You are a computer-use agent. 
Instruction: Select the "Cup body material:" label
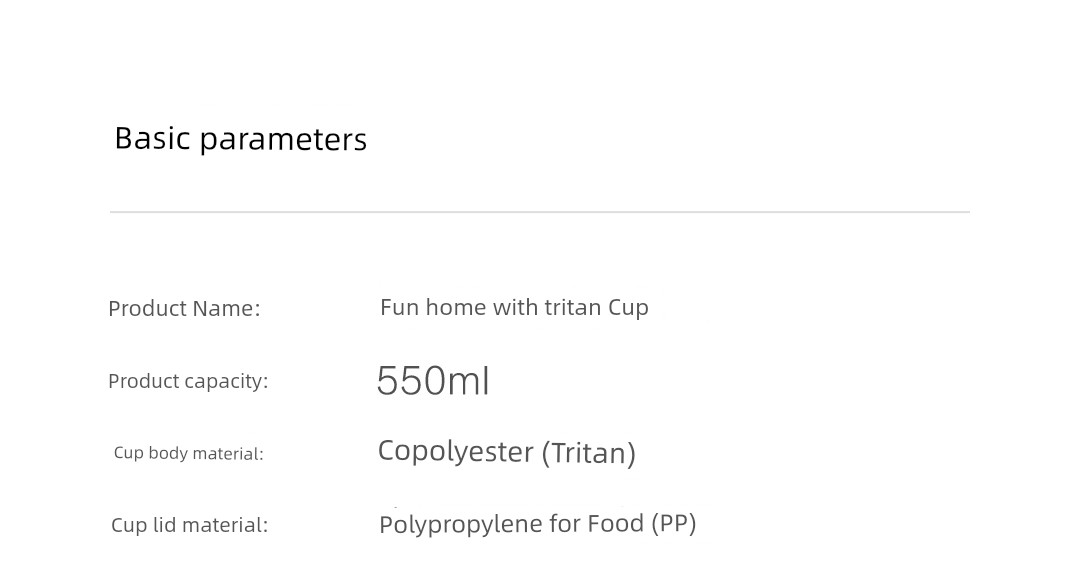[188, 453]
